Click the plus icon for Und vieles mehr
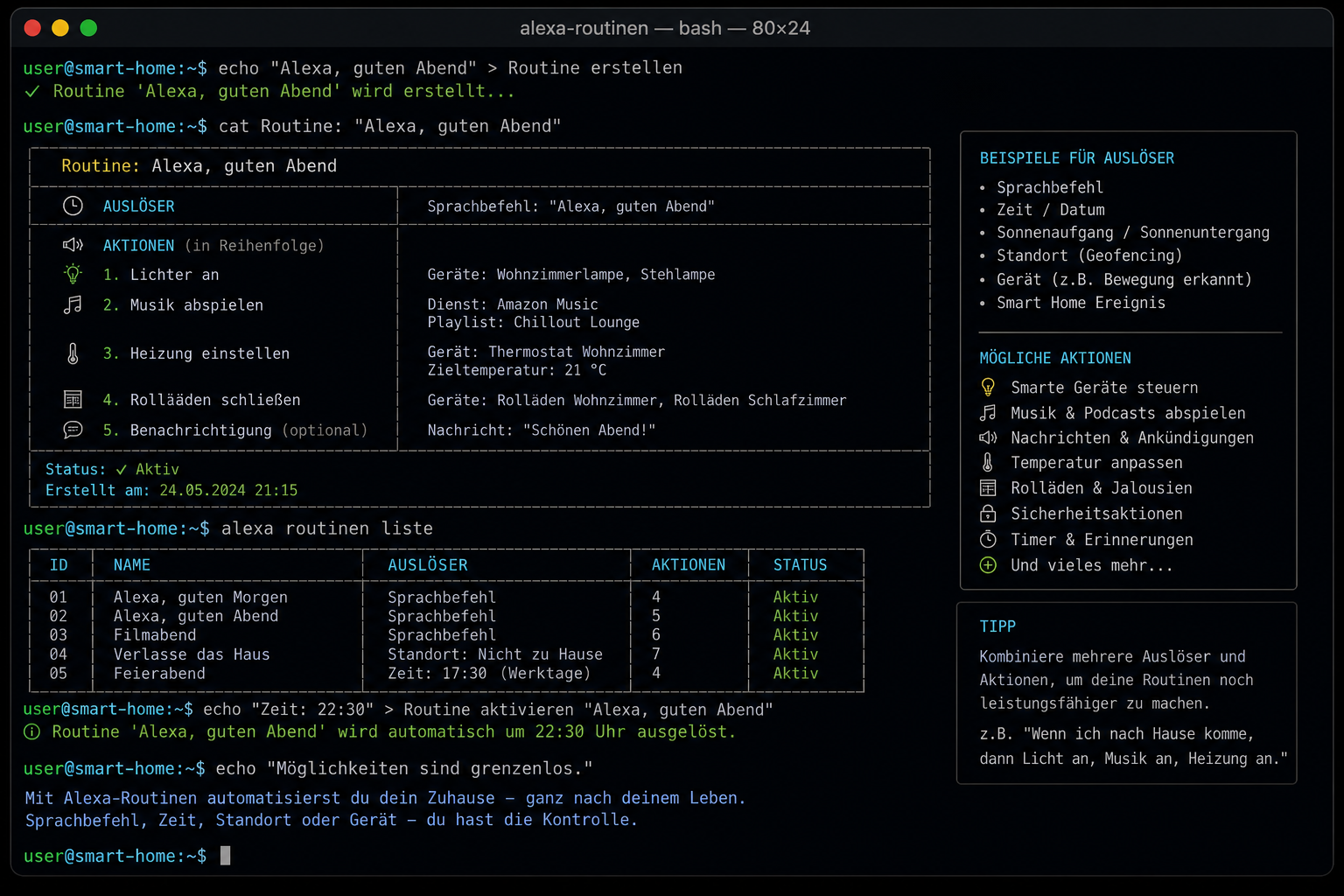This screenshot has height=896, width=1344. (x=988, y=565)
